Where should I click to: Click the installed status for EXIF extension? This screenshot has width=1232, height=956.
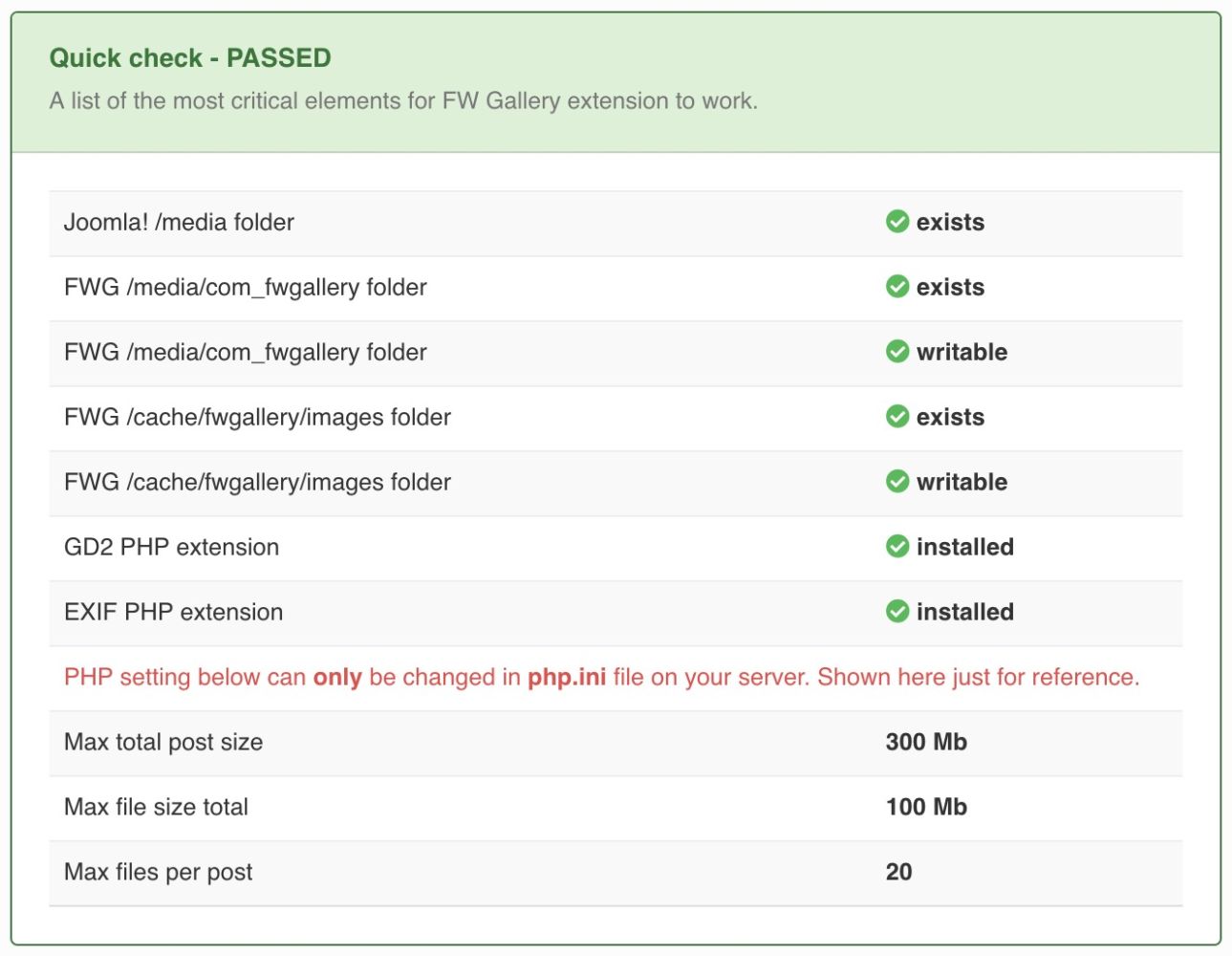click(965, 612)
